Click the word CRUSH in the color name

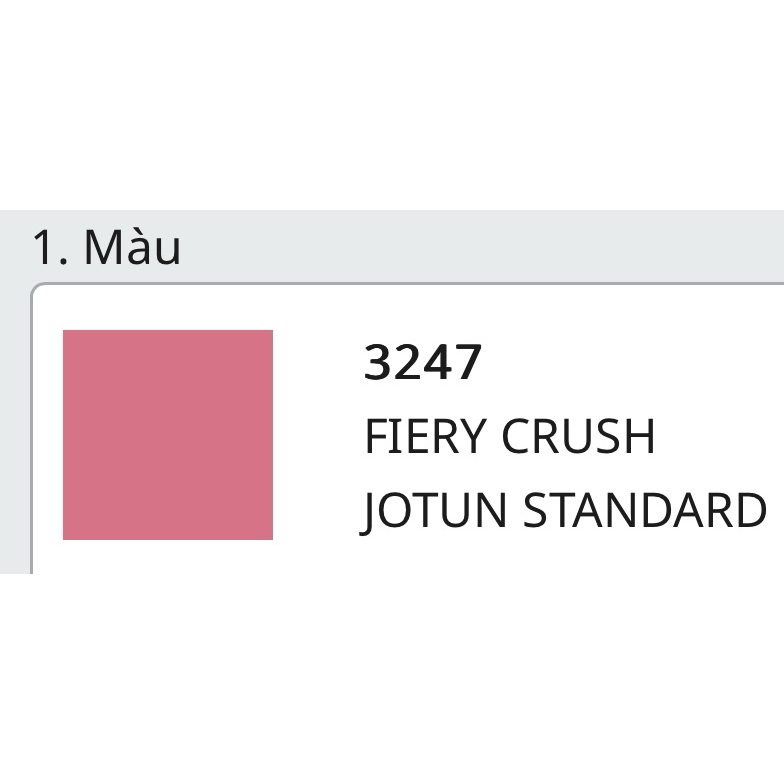pos(578,436)
